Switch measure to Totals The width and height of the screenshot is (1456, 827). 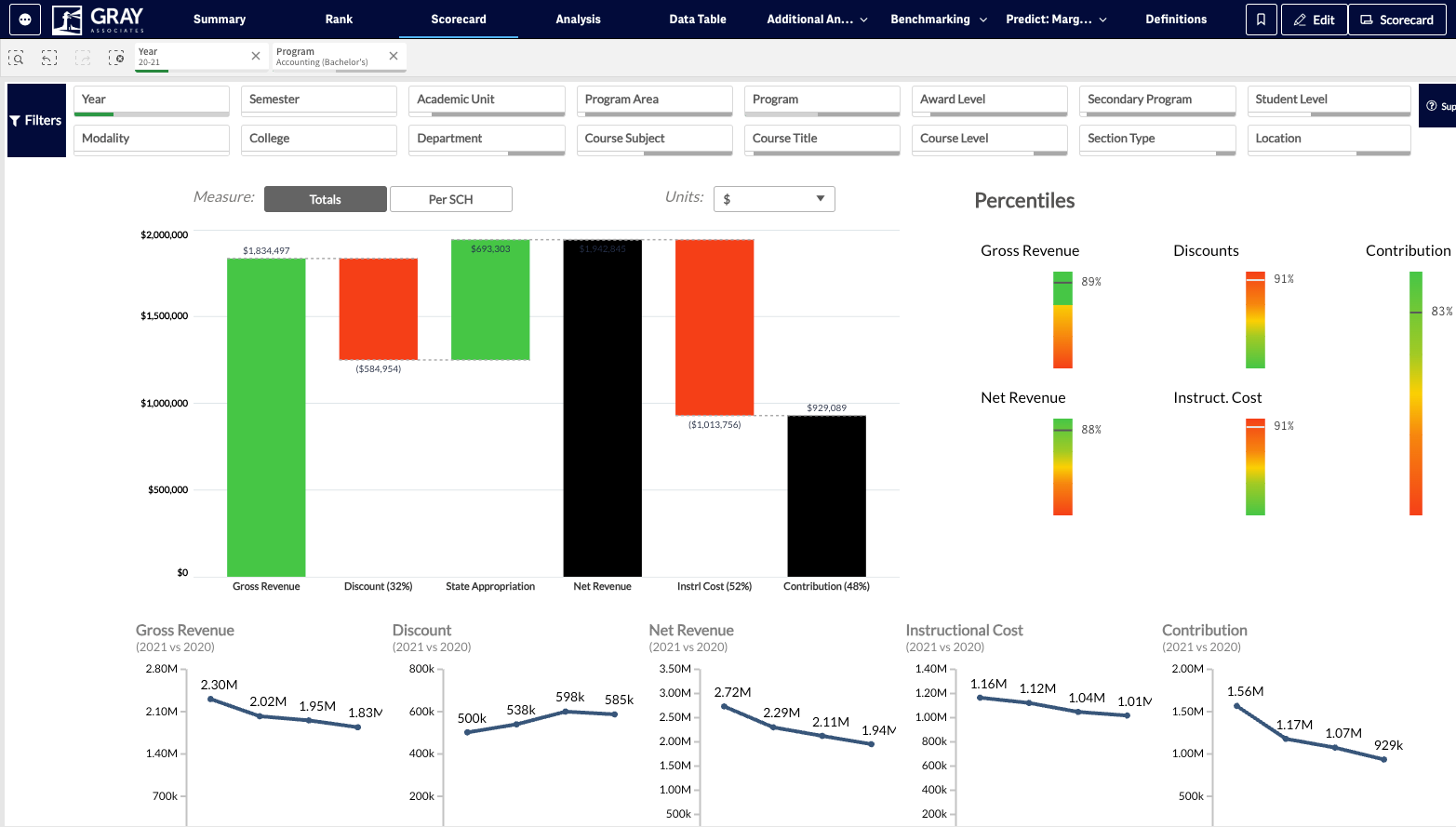326,199
